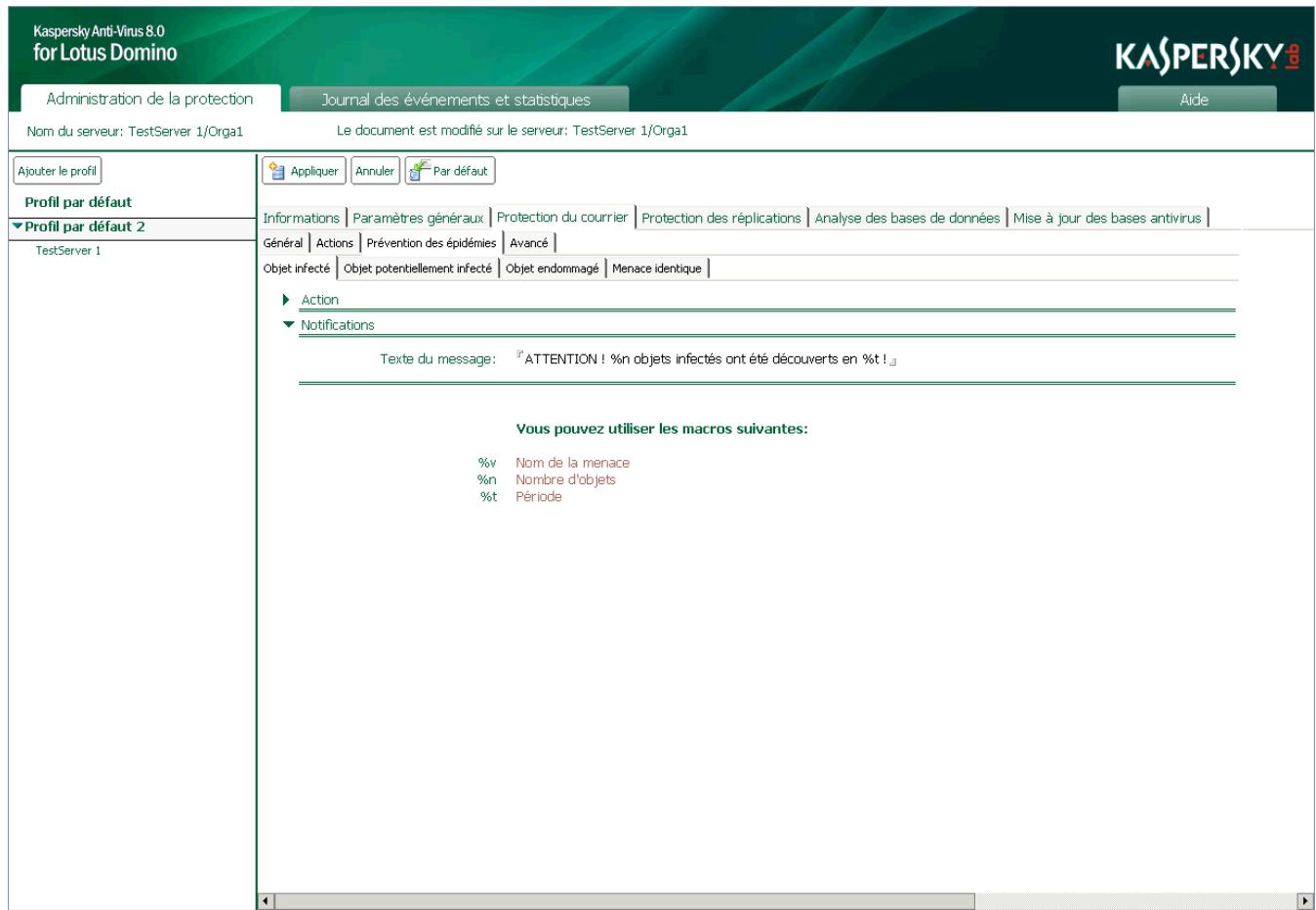Select the Profil par défaut 2 profile
1316x910 pixels.
point(85,227)
